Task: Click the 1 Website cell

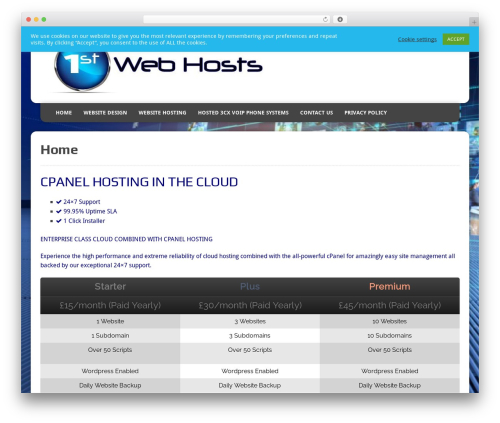Action: [x=110, y=321]
